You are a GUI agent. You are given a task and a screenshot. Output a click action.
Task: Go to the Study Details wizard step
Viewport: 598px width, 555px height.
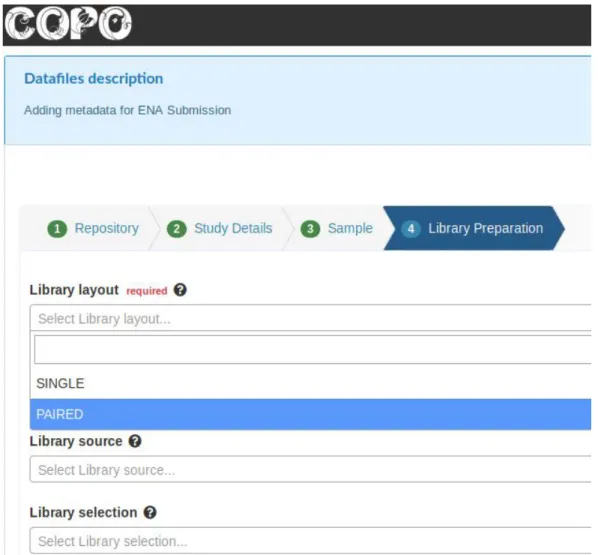(233, 228)
